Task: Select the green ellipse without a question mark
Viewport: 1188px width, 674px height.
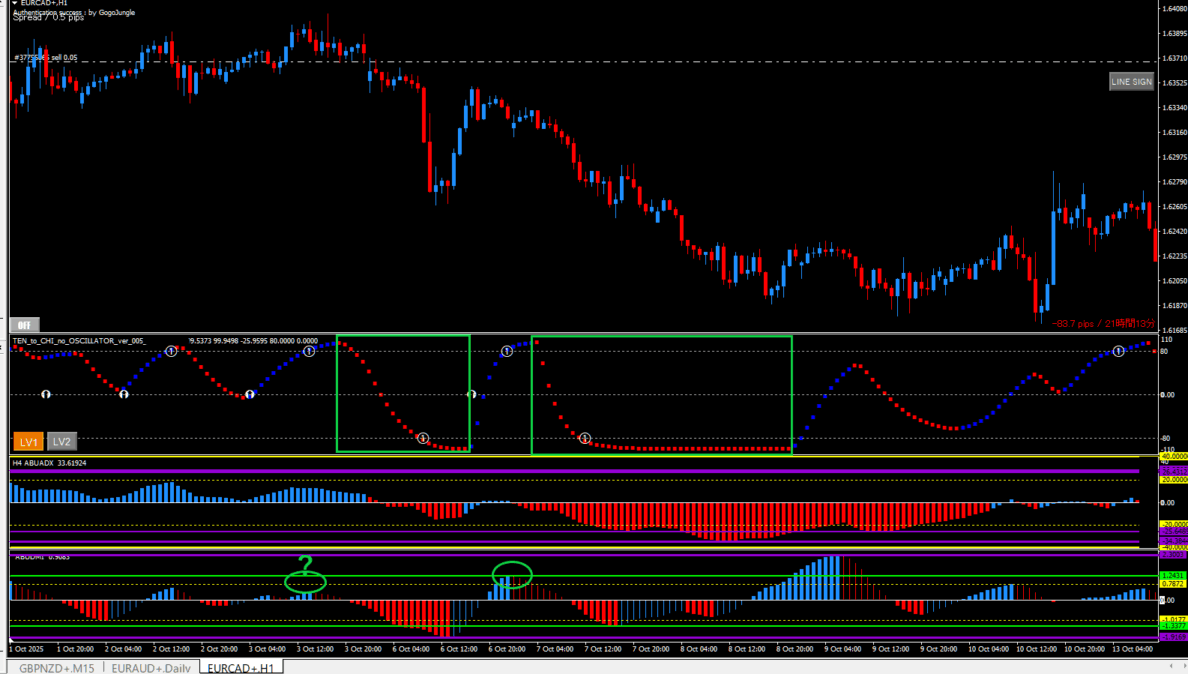Action: (512, 574)
